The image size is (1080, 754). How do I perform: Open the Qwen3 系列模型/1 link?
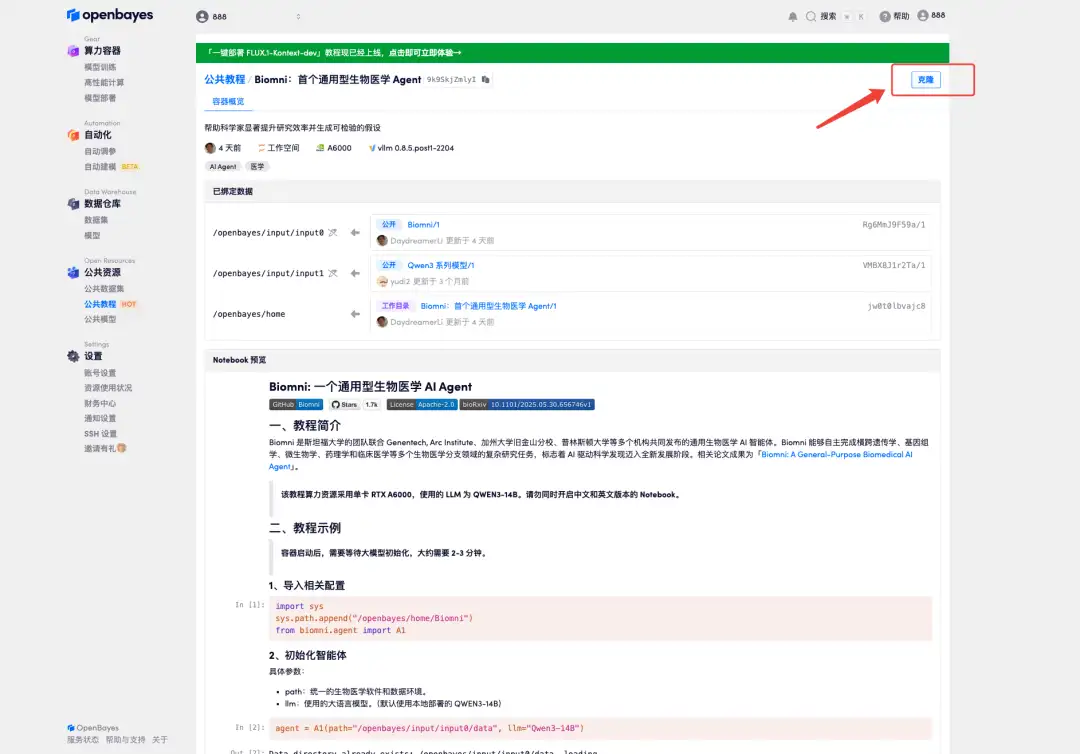pos(440,265)
